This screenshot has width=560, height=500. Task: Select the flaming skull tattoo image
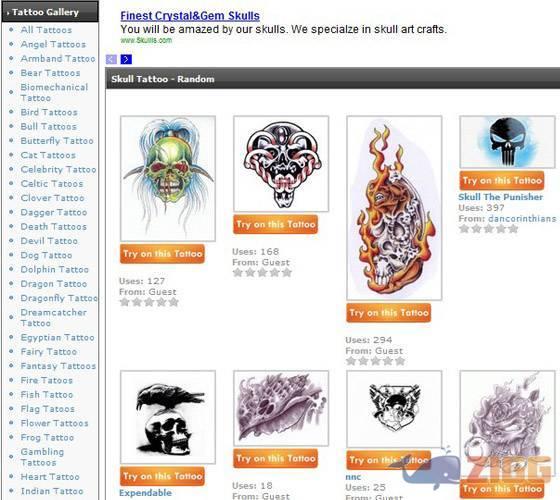tap(394, 208)
